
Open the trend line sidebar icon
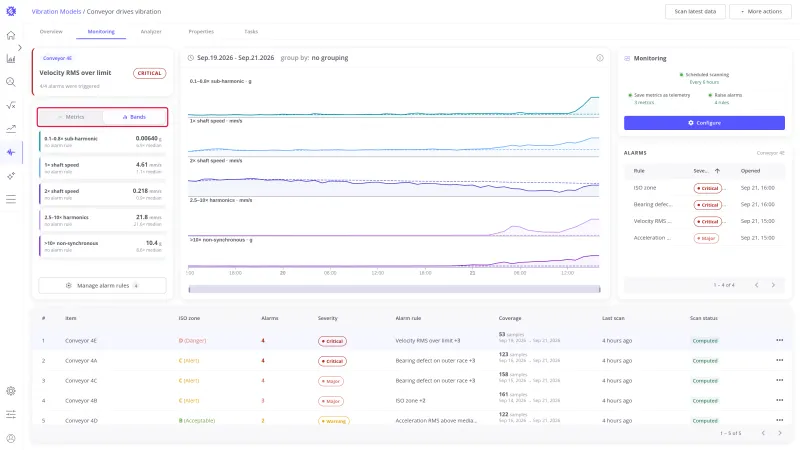pos(11,129)
